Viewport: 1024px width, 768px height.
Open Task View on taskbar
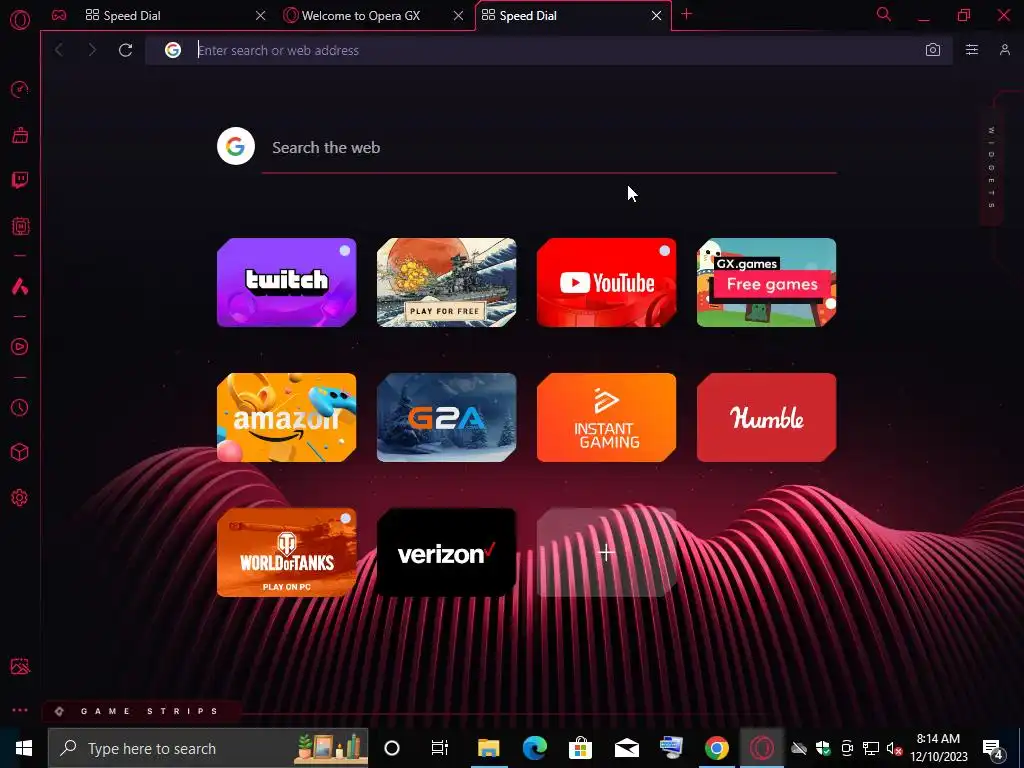(x=440, y=748)
